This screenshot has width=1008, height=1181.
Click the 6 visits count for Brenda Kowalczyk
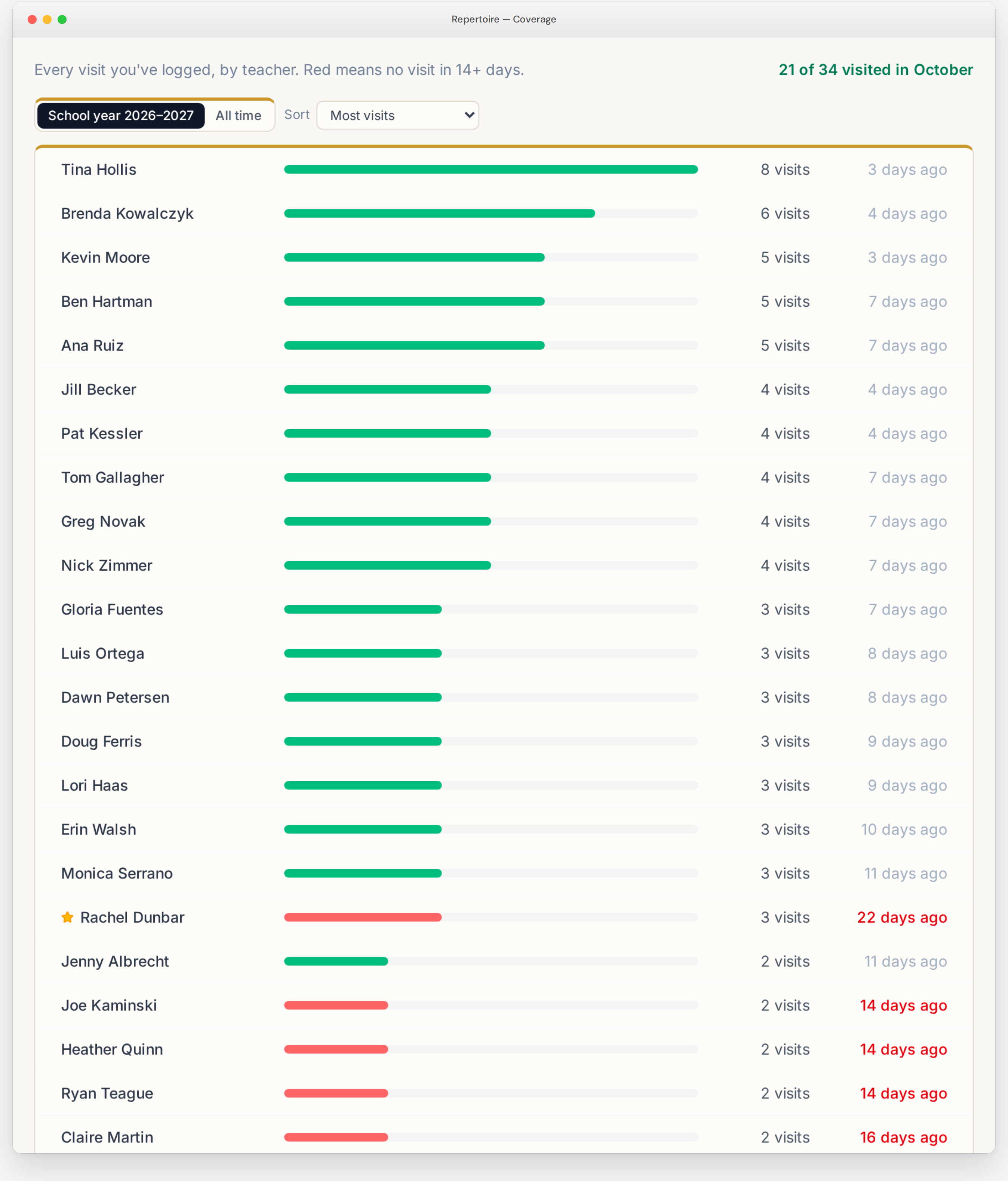tap(785, 214)
